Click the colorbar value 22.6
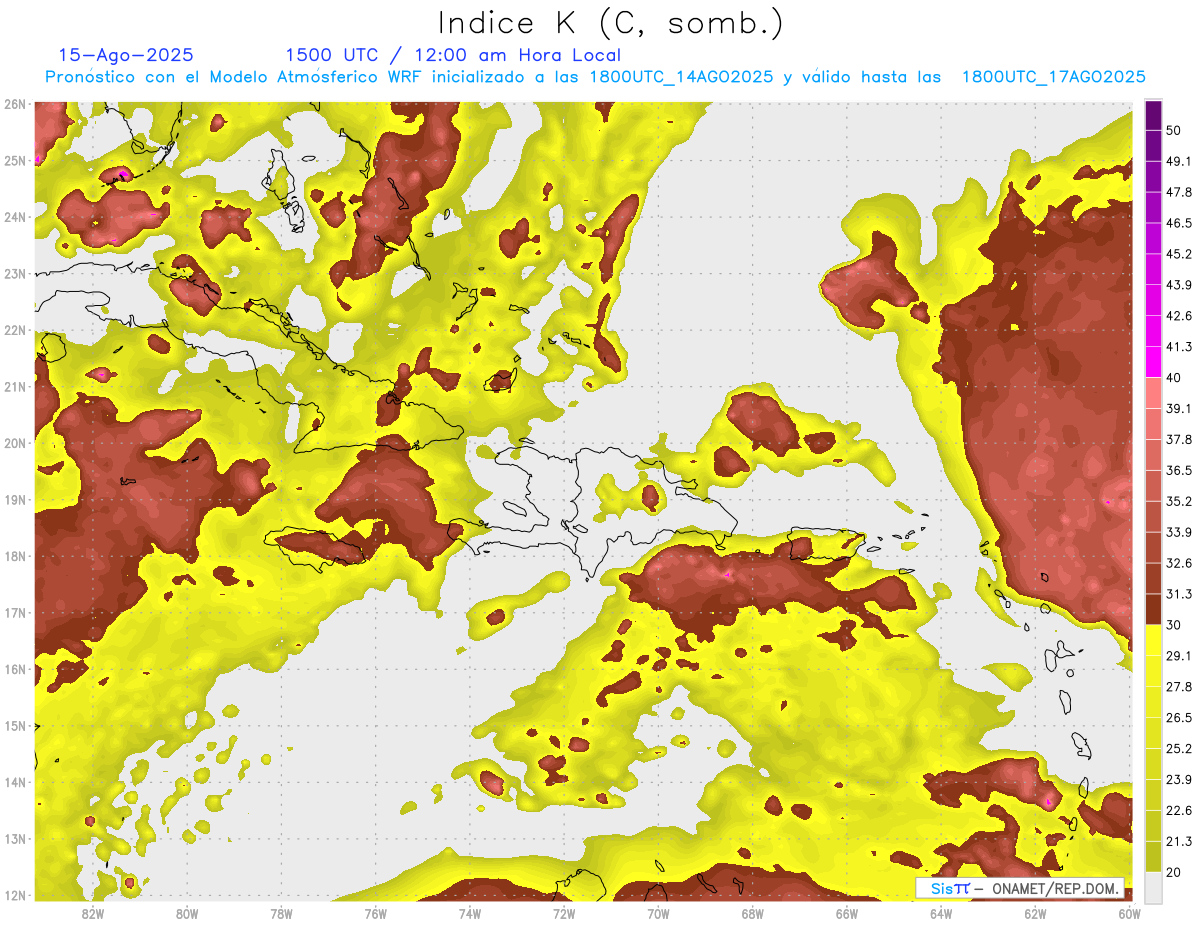Screen dimensions: 1200x927 (x=1178, y=811)
